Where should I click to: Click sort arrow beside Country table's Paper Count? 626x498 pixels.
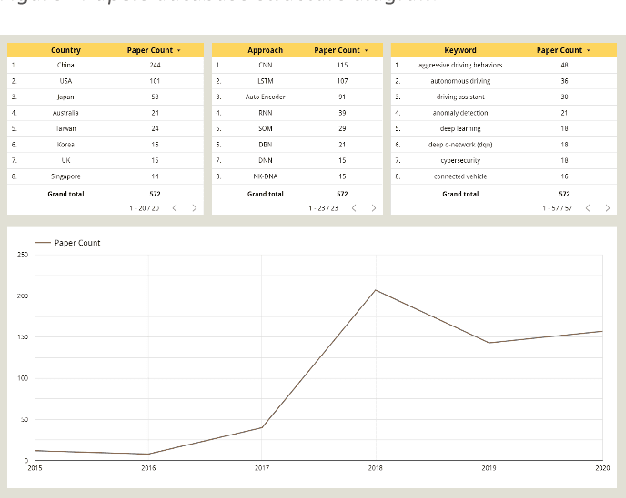click(x=178, y=50)
